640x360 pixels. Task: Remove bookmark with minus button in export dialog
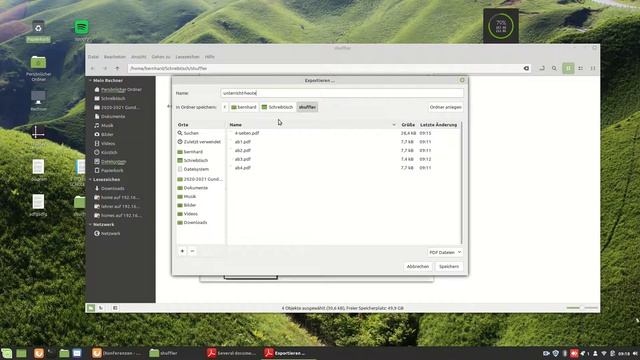click(x=192, y=251)
